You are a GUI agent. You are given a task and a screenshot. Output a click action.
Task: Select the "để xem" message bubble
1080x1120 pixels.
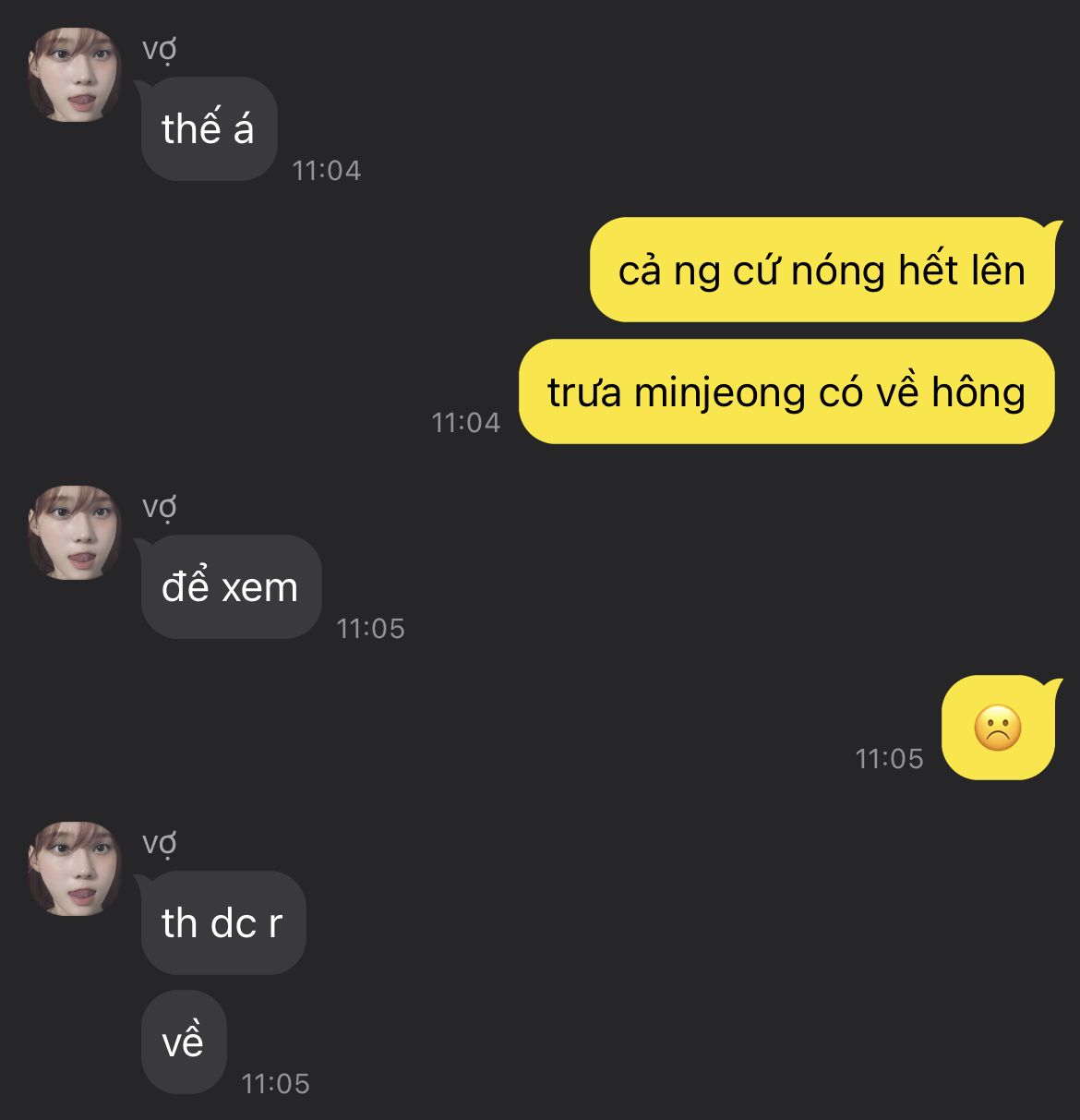point(231,586)
